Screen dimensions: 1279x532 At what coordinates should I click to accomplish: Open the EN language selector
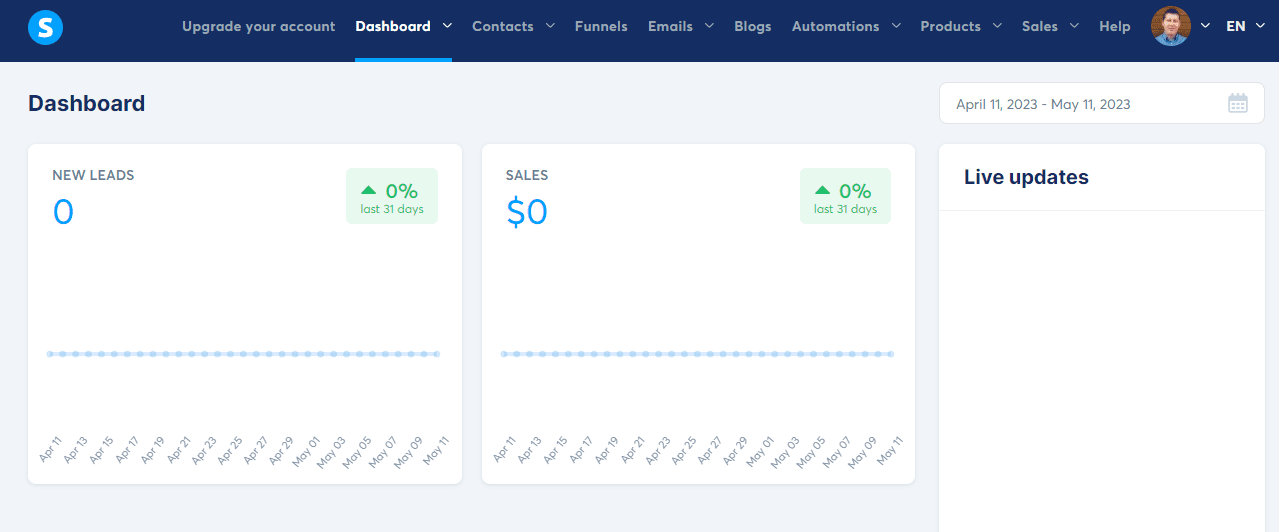click(1242, 26)
